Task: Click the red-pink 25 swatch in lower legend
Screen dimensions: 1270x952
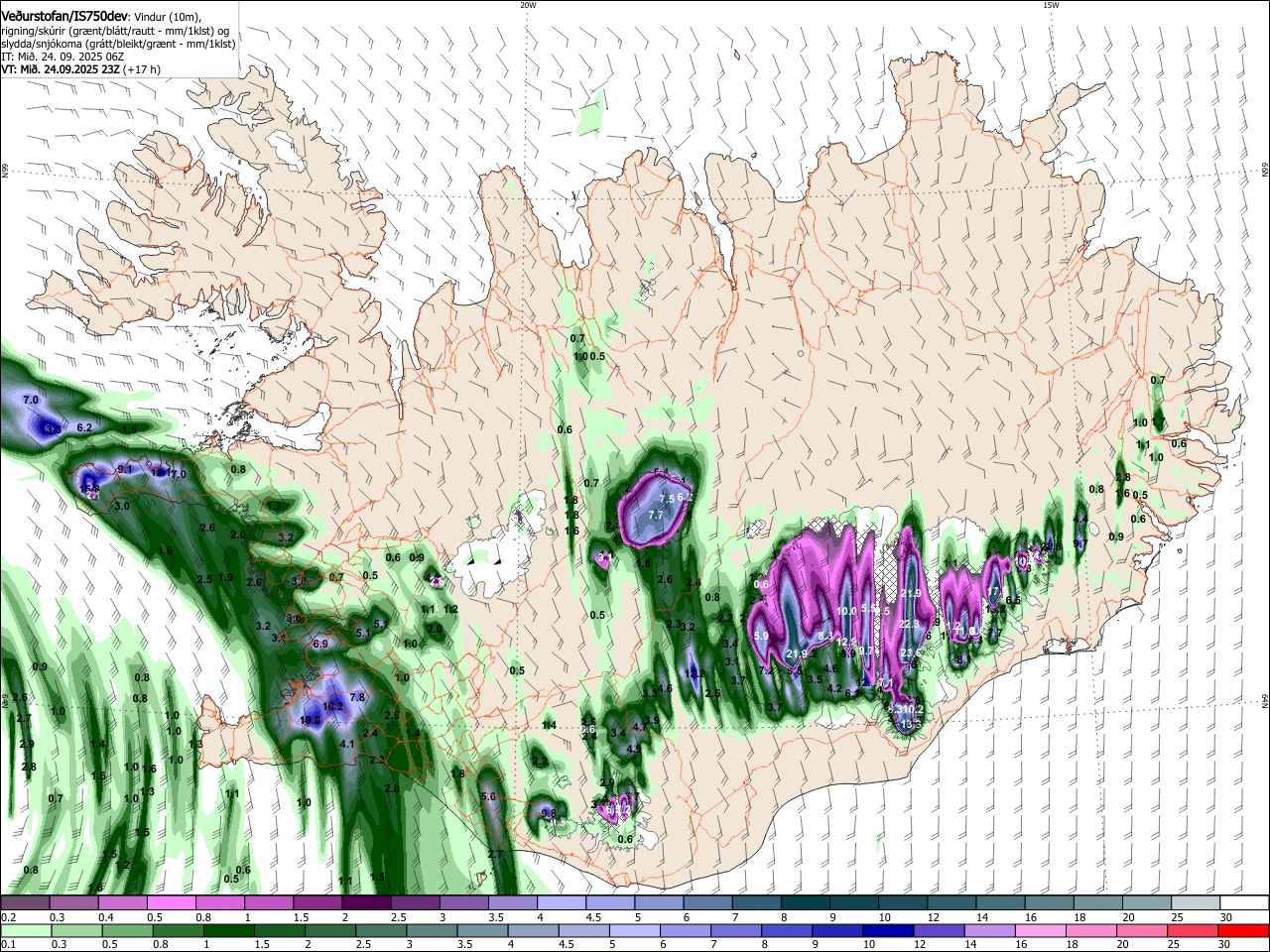Action: coord(1193,930)
